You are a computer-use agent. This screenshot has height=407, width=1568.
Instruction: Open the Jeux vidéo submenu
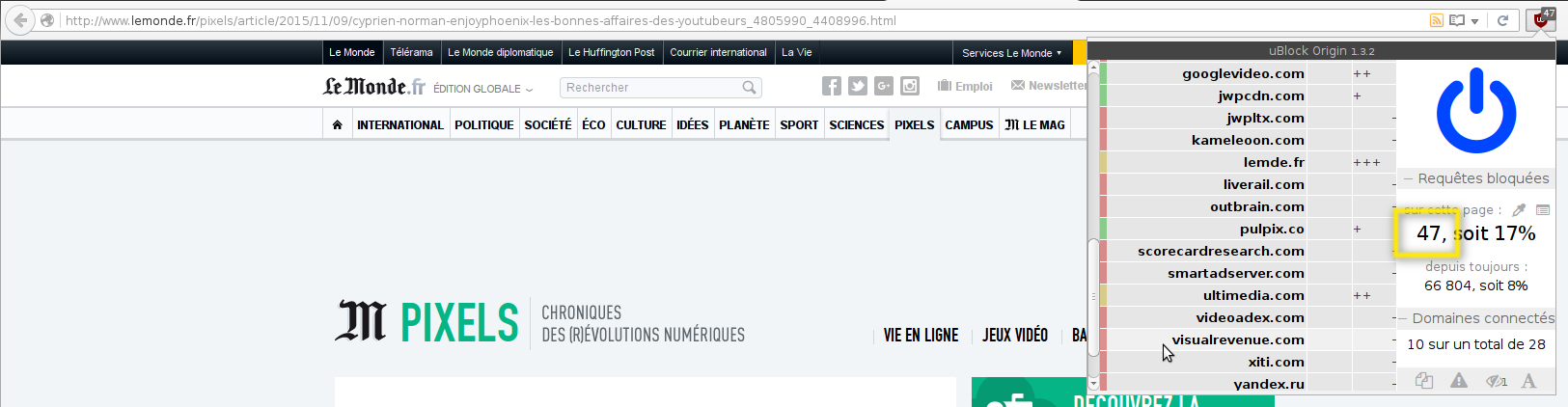1015,336
